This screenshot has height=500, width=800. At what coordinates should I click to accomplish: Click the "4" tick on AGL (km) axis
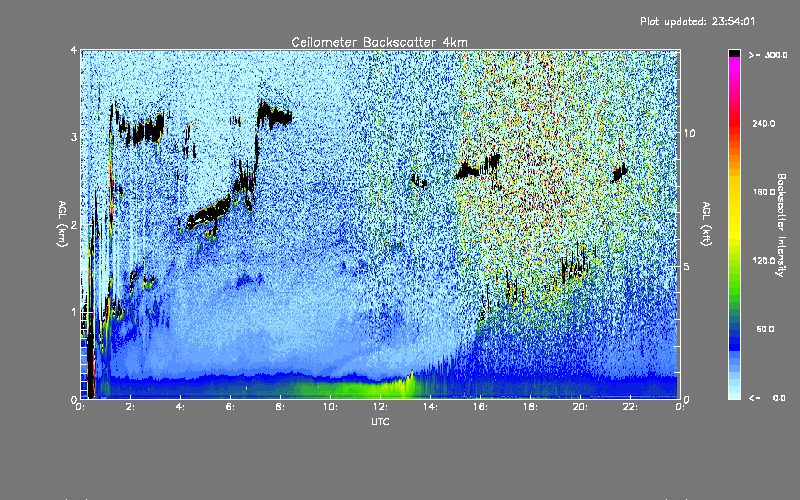tap(74, 51)
